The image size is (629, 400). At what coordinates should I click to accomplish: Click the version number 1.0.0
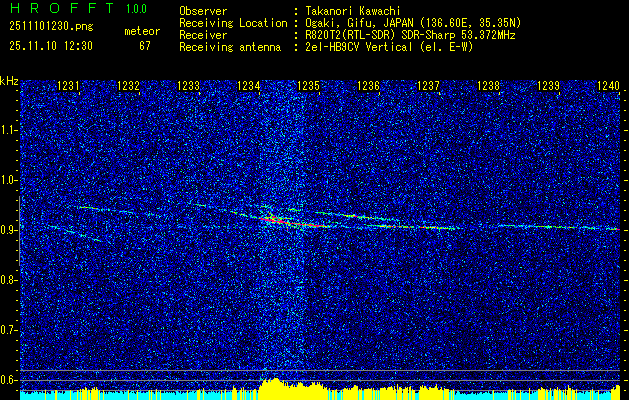pyautogui.click(x=136, y=8)
